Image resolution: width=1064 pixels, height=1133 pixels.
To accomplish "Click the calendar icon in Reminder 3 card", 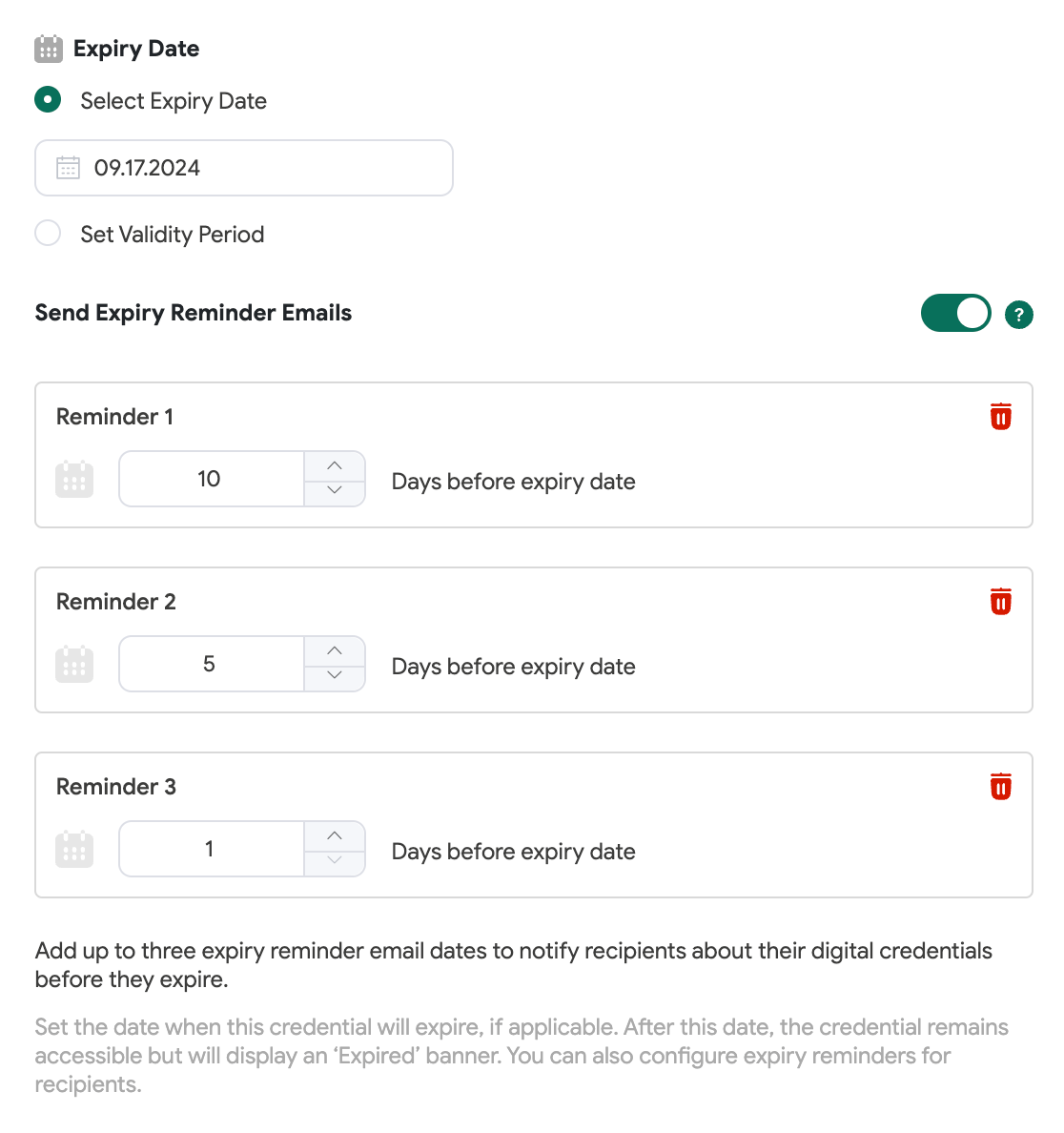I will coord(74,849).
